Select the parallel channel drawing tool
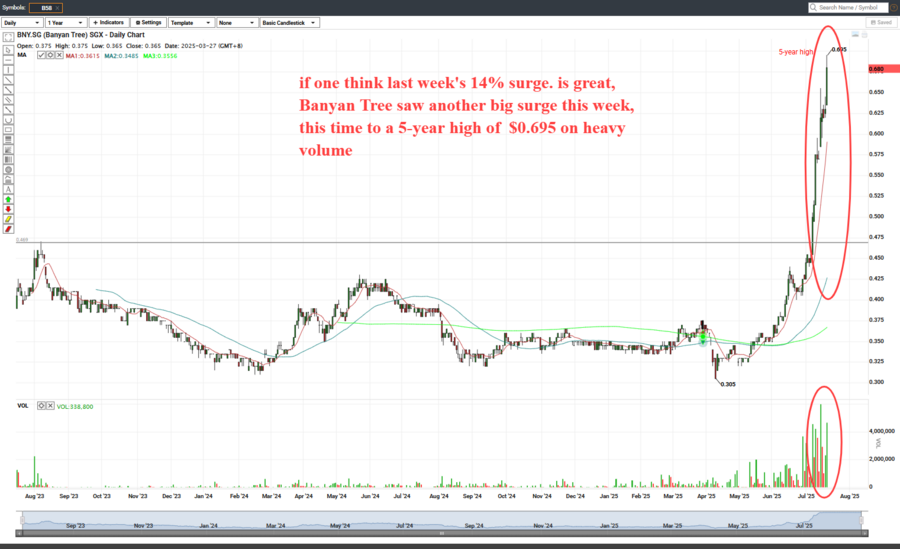This screenshot has height=549, width=900. pos(8,99)
